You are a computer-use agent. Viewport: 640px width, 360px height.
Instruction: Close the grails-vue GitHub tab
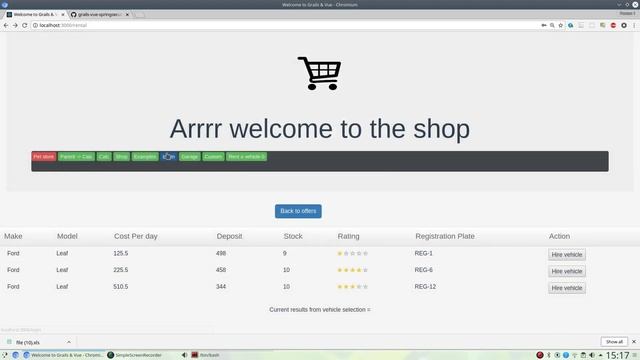pos(127,14)
